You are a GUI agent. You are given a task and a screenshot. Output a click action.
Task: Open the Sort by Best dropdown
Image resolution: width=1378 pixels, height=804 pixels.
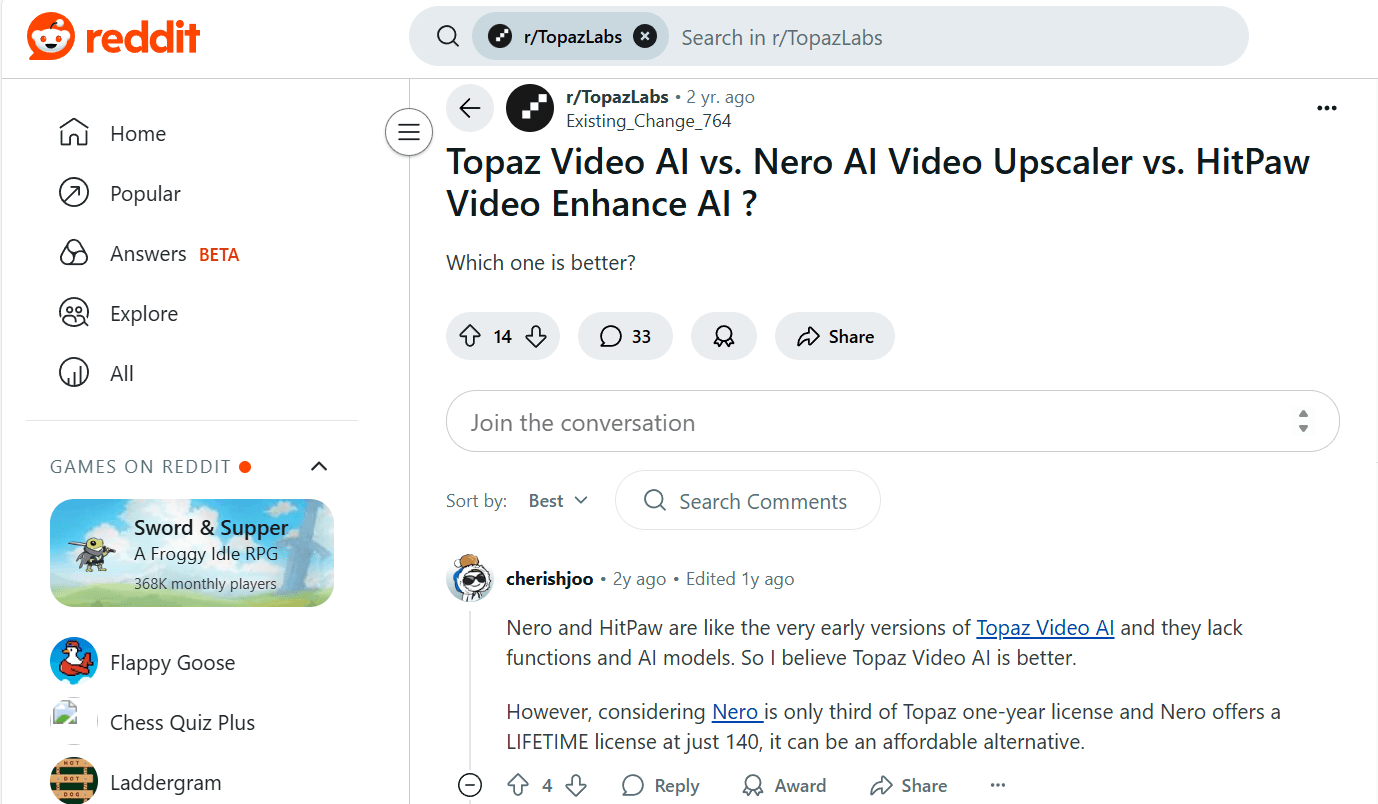[558, 501]
